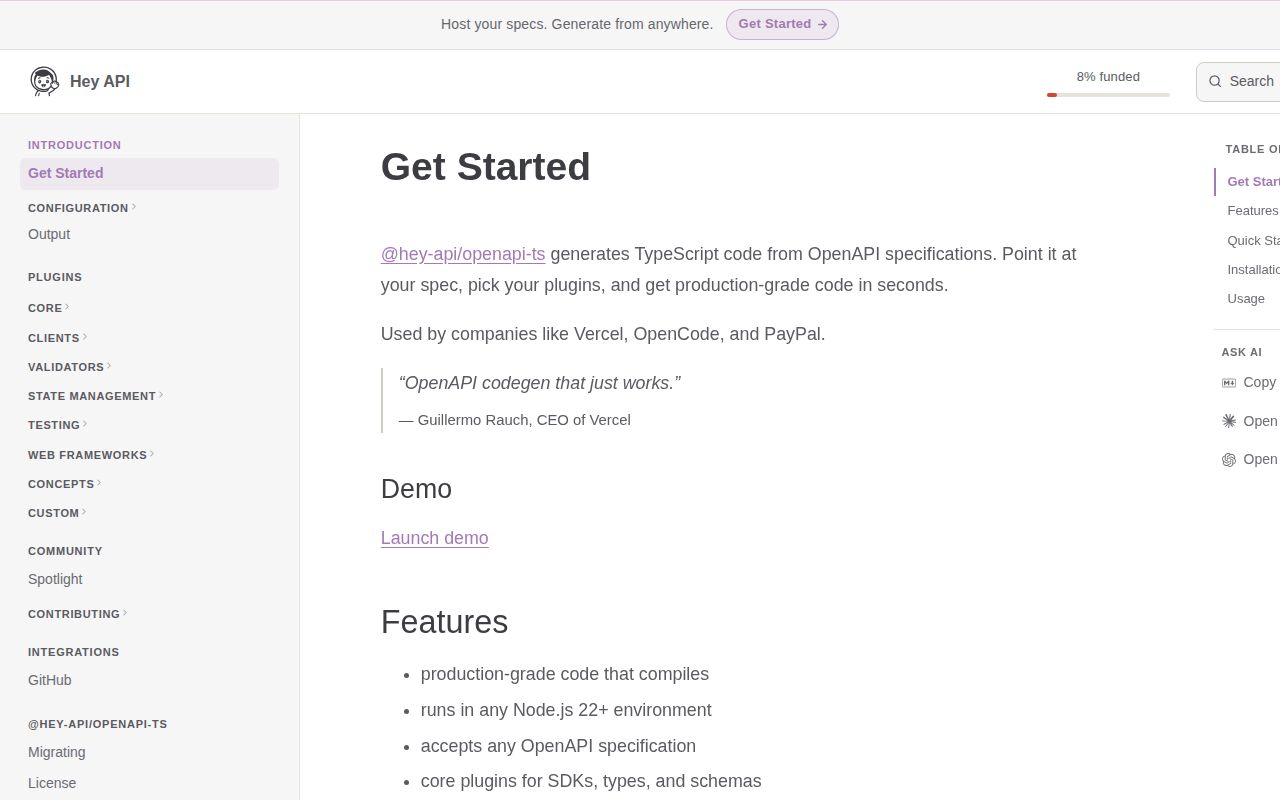Expand the Contributing section
This screenshot has height=800, width=1280.
77,614
